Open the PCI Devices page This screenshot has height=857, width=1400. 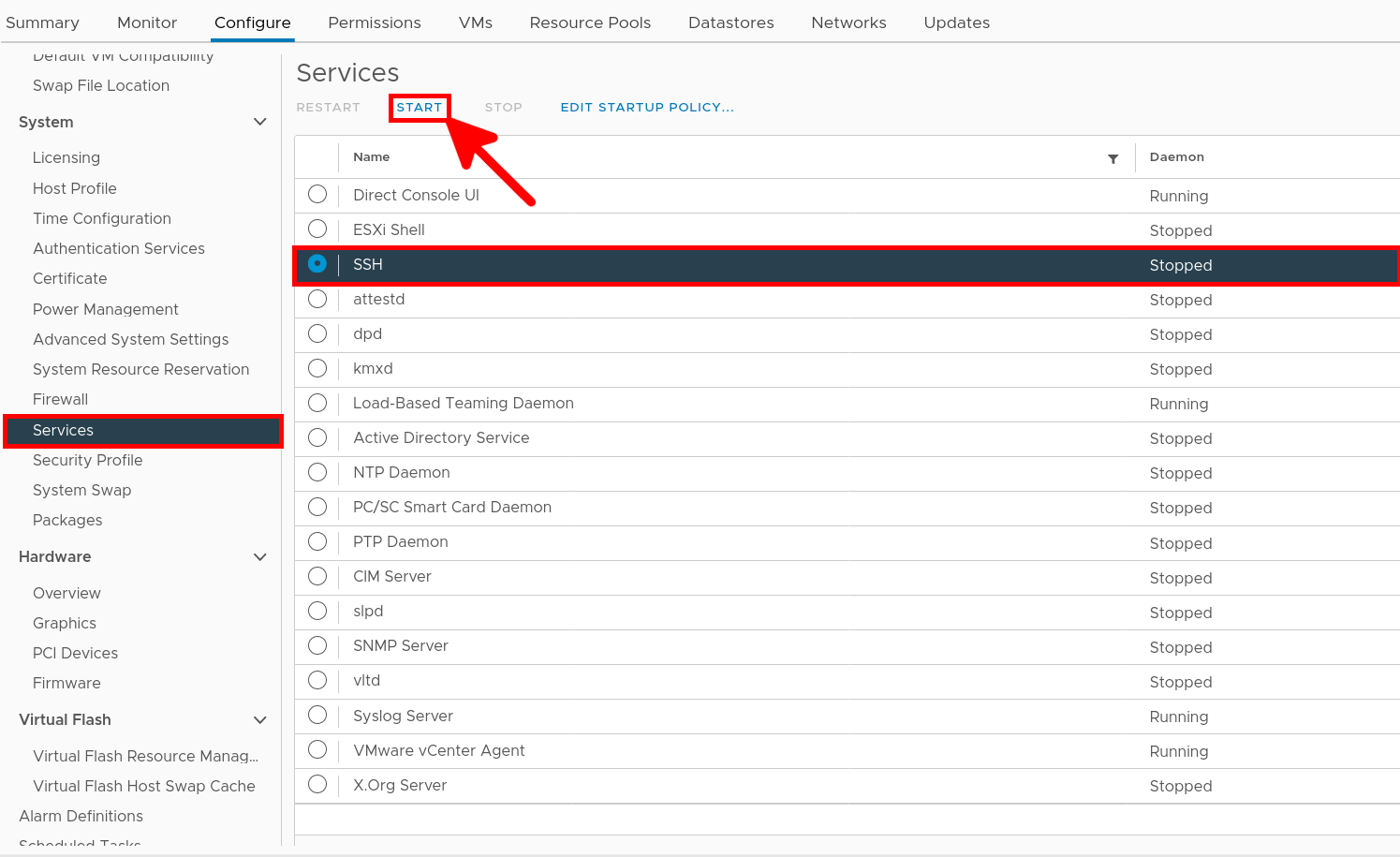76,653
